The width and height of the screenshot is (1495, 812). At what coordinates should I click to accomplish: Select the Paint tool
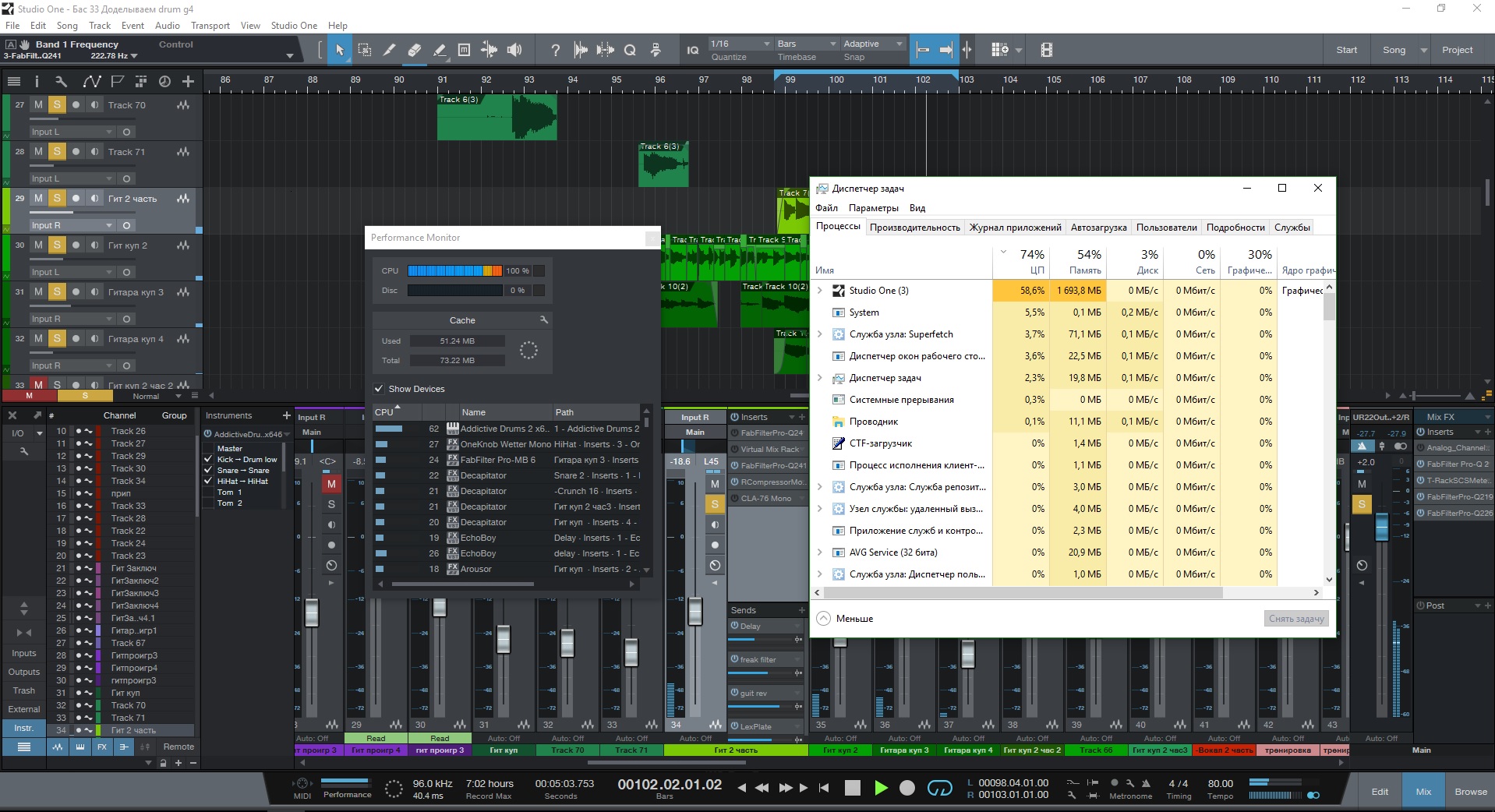click(x=439, y=50)
